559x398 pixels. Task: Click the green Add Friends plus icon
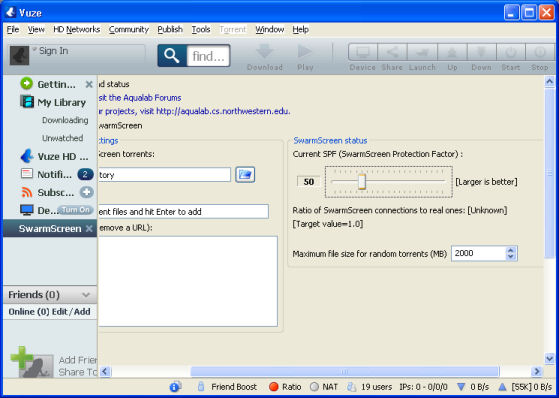22,357
